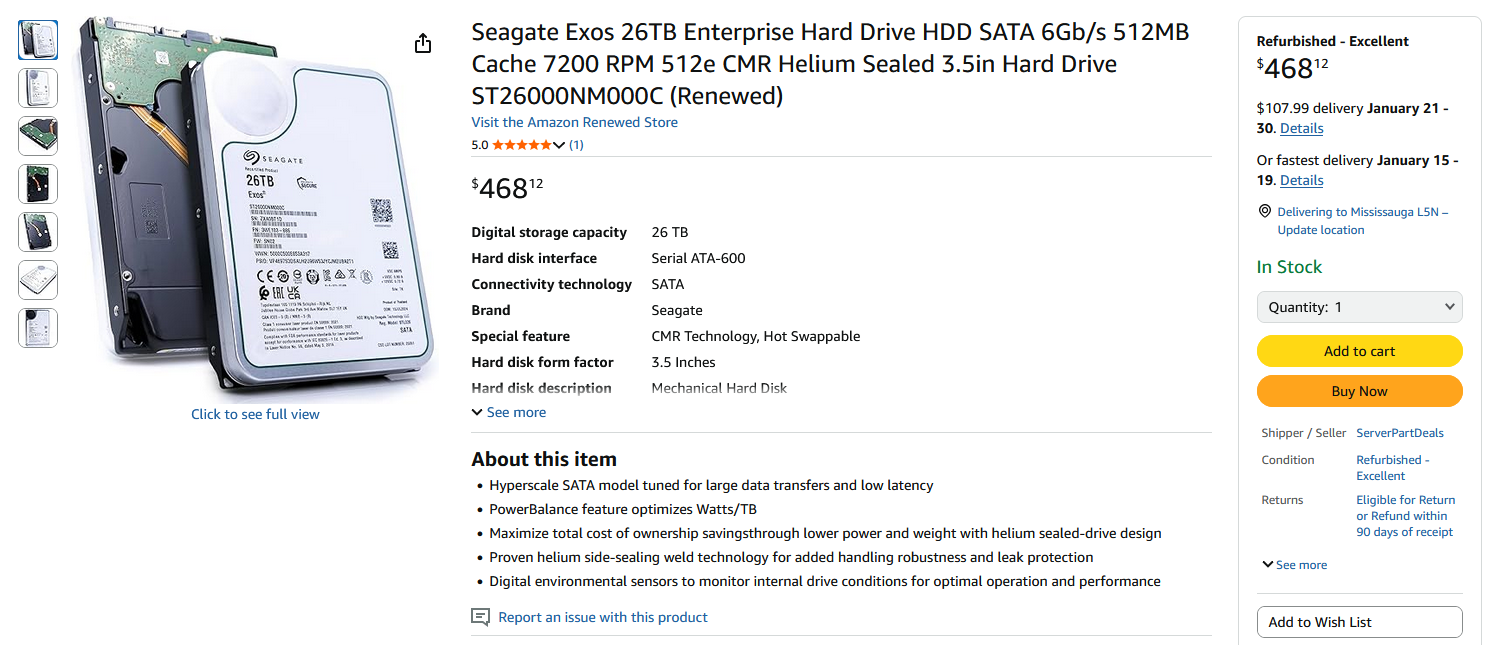Screen dimensions: 1486x645
Task: Select the first product thumbnail
Action: [38, 40]
